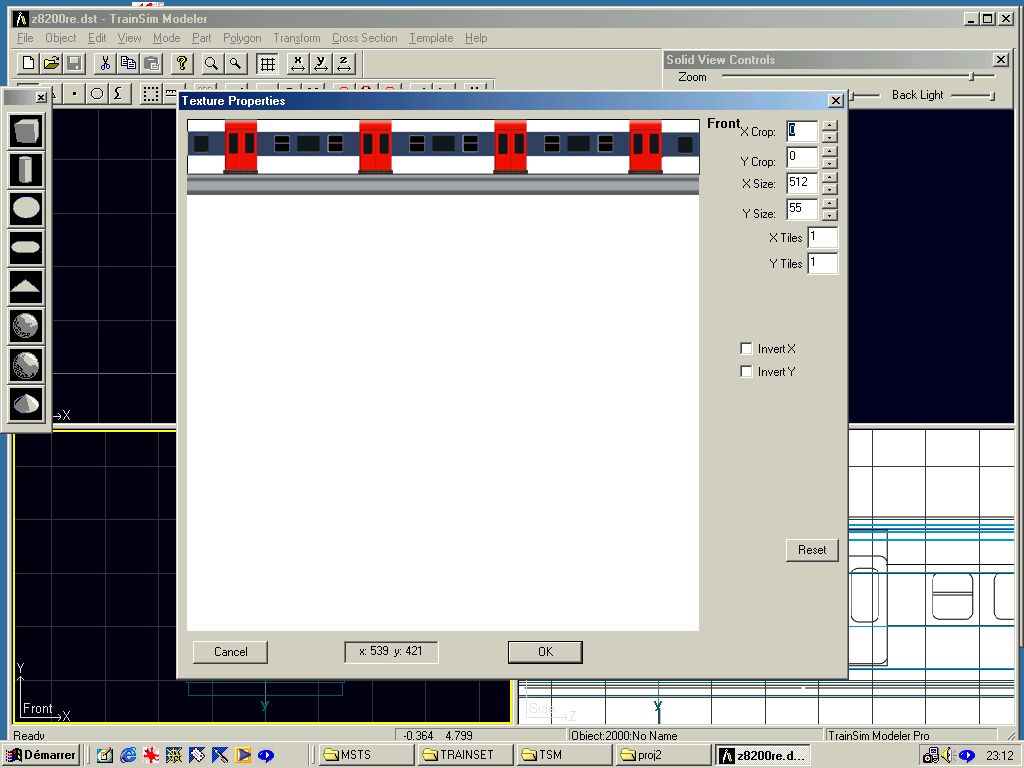
Task: Enable the Invert X checkbox
Action: tap(746, 349)
